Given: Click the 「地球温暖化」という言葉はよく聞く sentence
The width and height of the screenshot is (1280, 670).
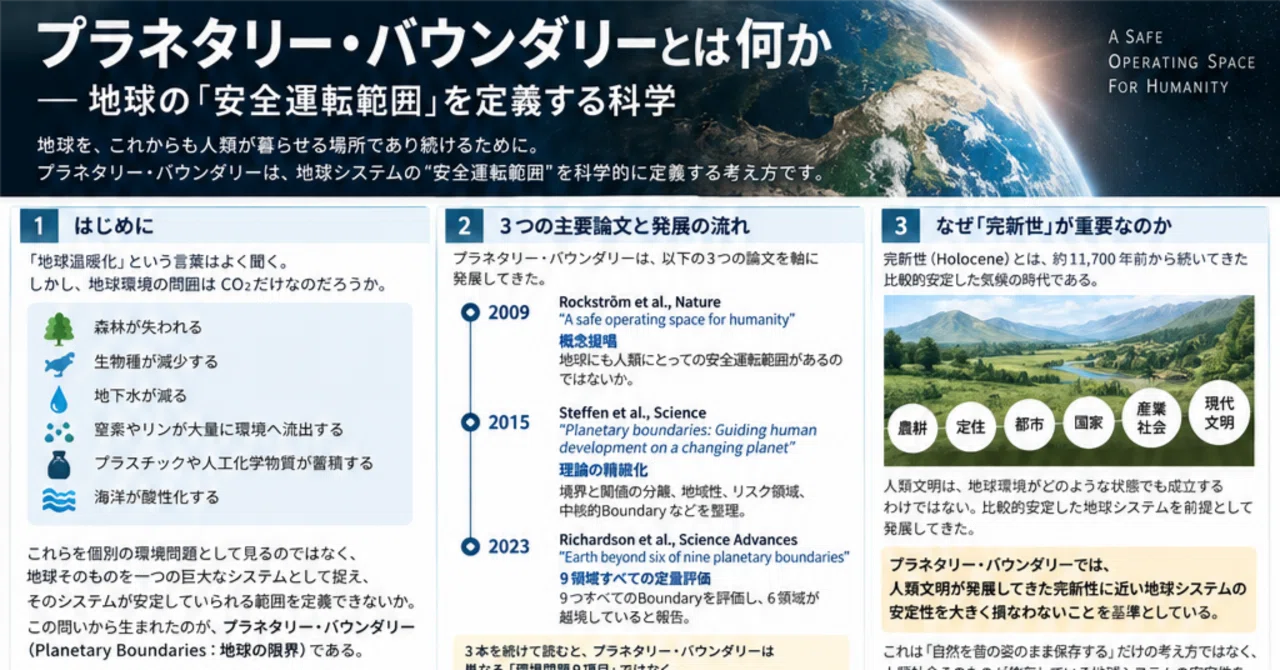Looking at the screenshot, I should coord(158,263).
